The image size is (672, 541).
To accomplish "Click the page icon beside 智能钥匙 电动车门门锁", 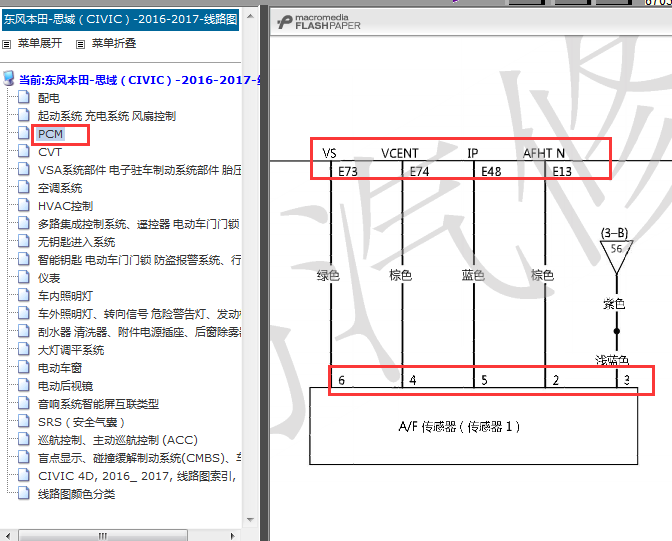I will pos(24,259).
